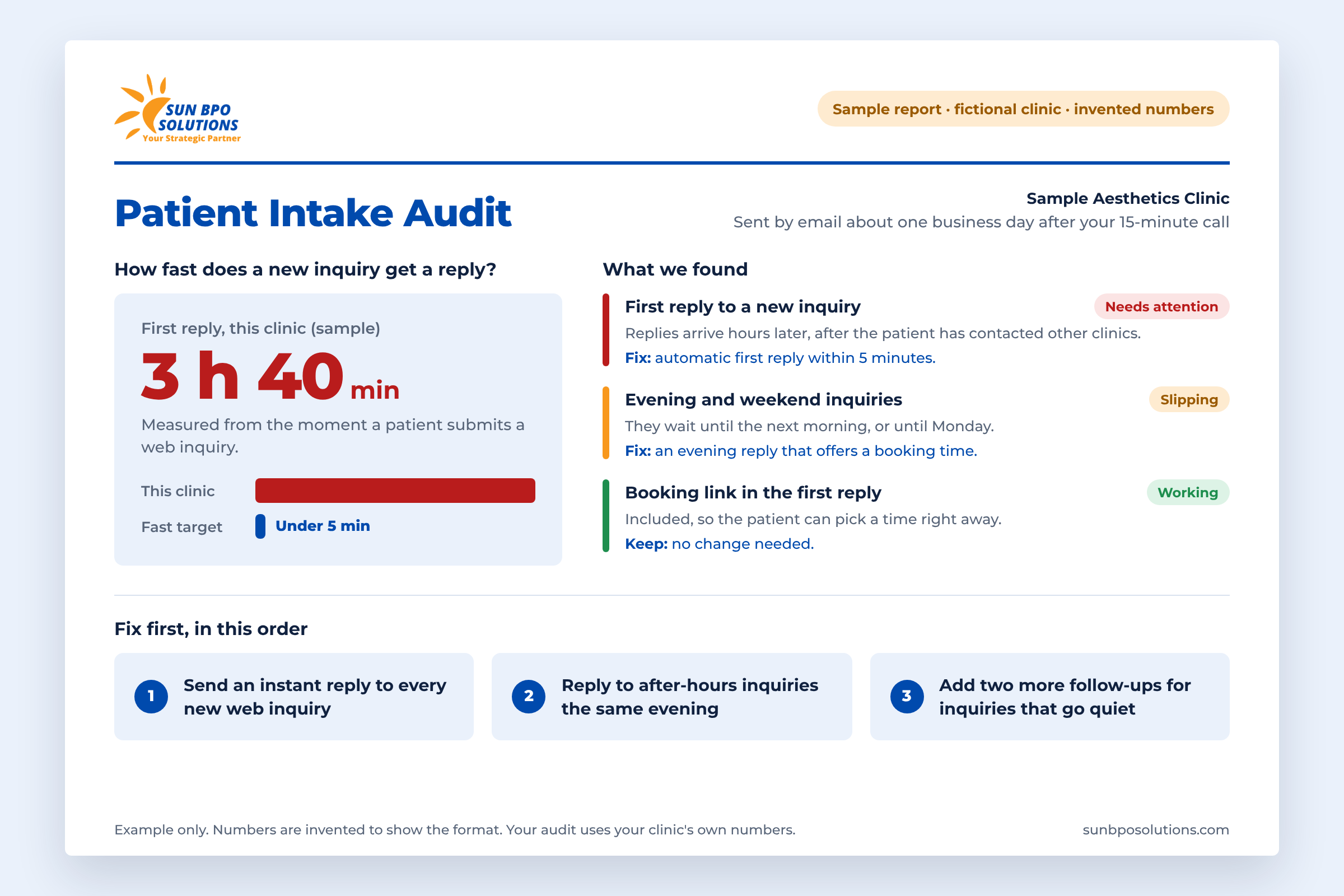Screen dimensions: 1344x896
Task: Click the step 1 number circle
Action: coord(151,696)
